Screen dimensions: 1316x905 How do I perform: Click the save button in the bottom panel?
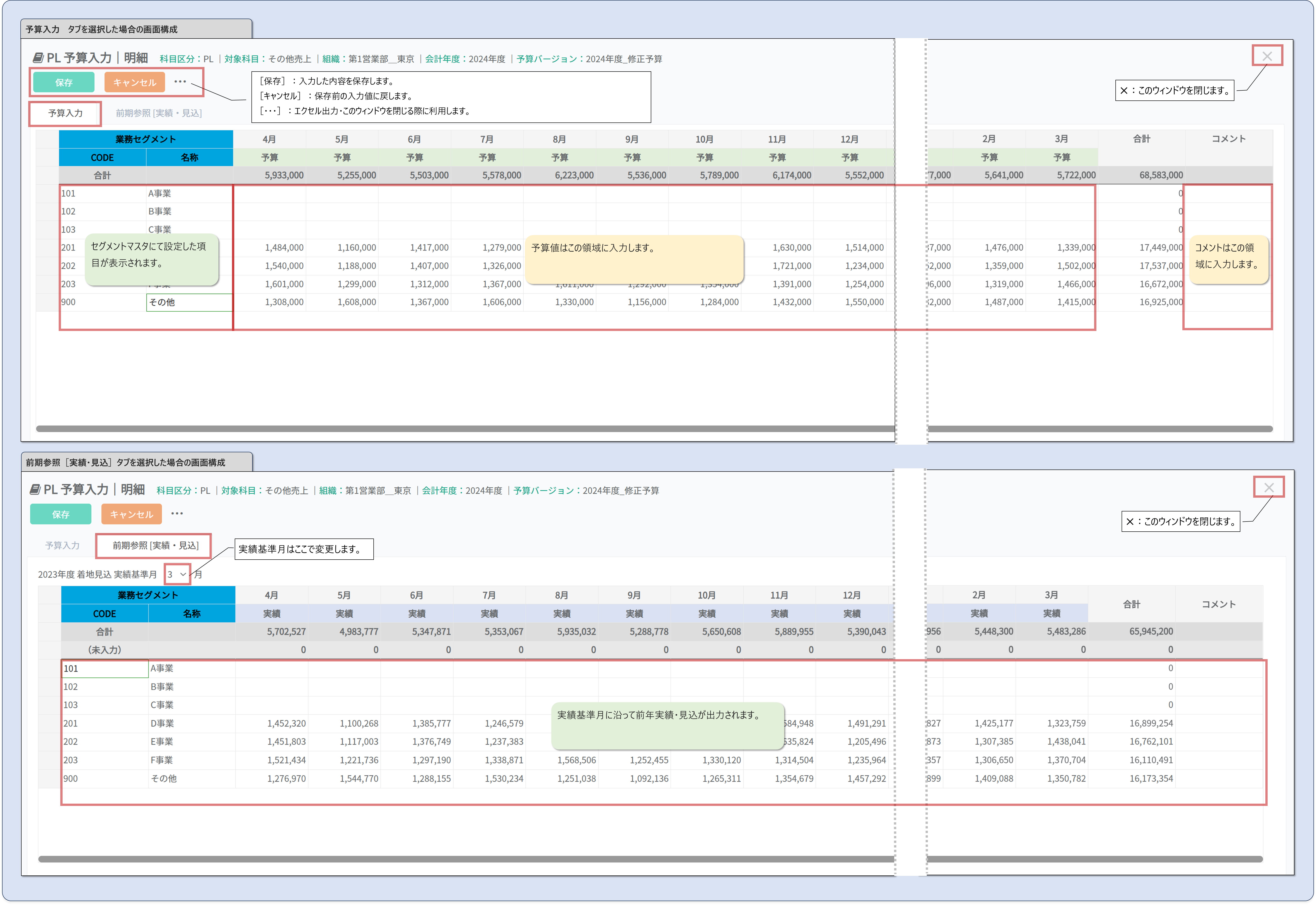tap(61, 514)
